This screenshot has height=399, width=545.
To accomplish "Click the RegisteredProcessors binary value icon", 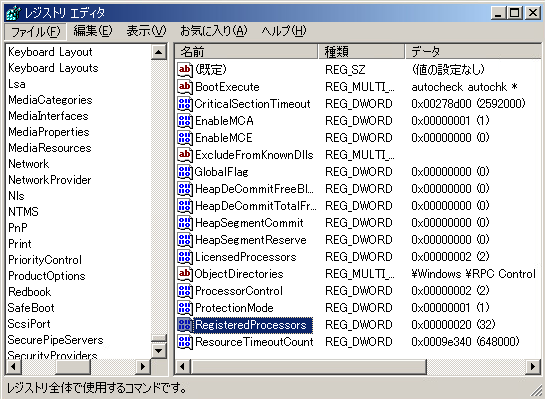I will click(185, 325).
